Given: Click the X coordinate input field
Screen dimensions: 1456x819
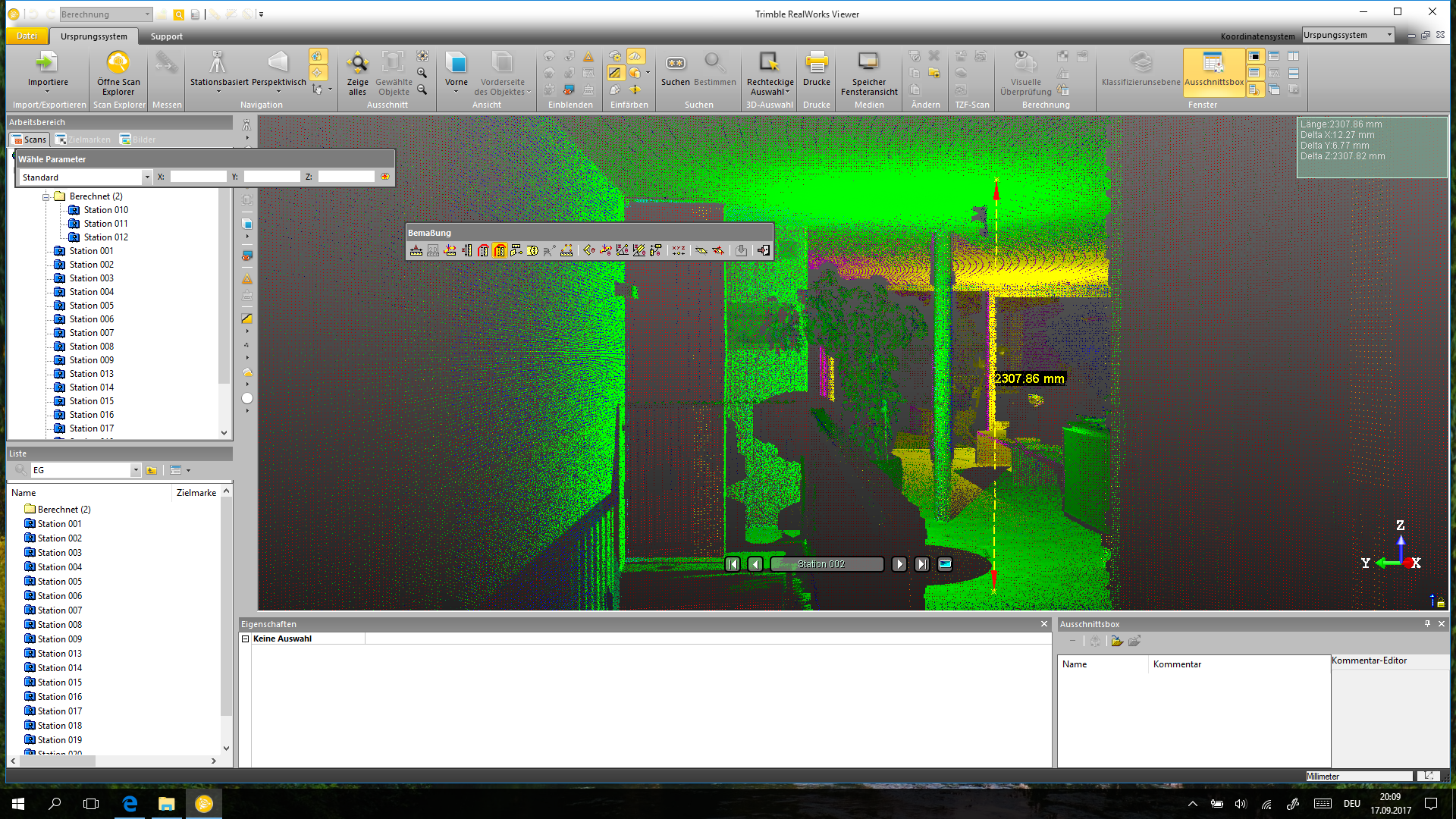Looking at the screenshot, I should [198, 177].
